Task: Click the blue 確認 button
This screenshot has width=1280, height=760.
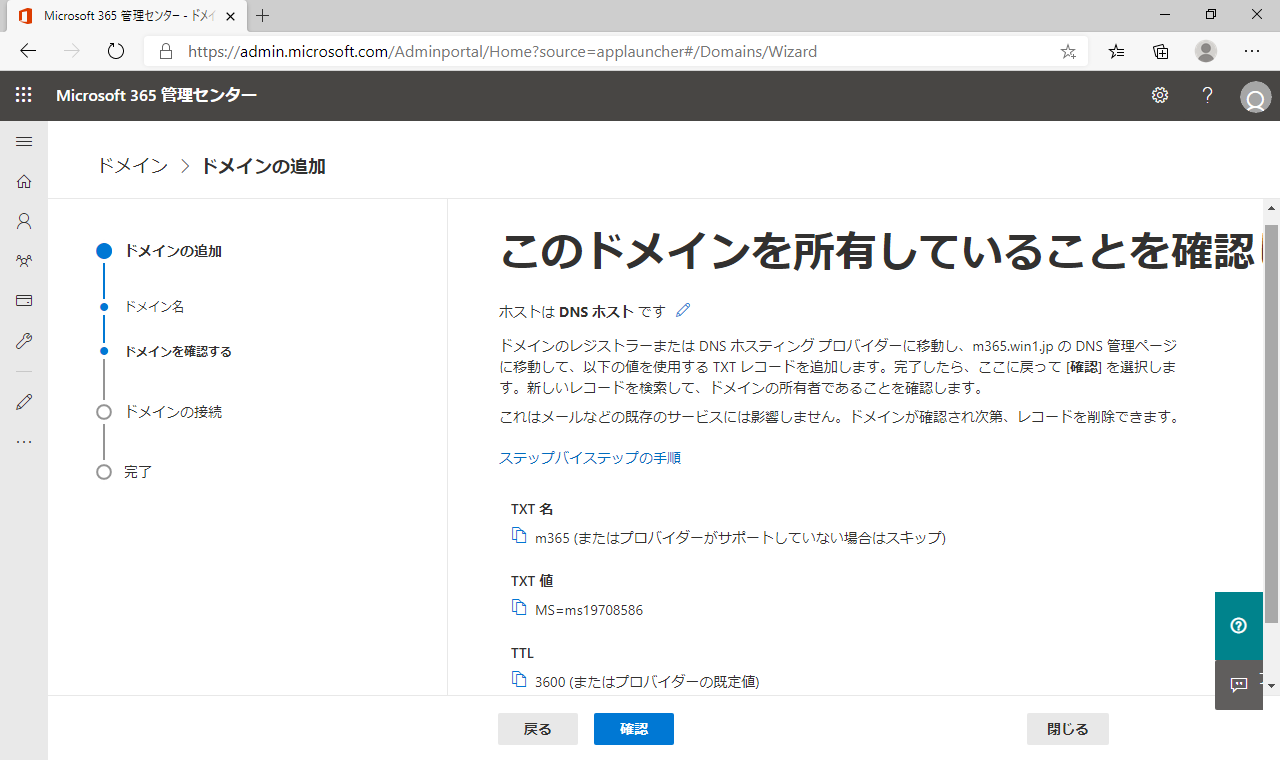Action: [634, 729]
